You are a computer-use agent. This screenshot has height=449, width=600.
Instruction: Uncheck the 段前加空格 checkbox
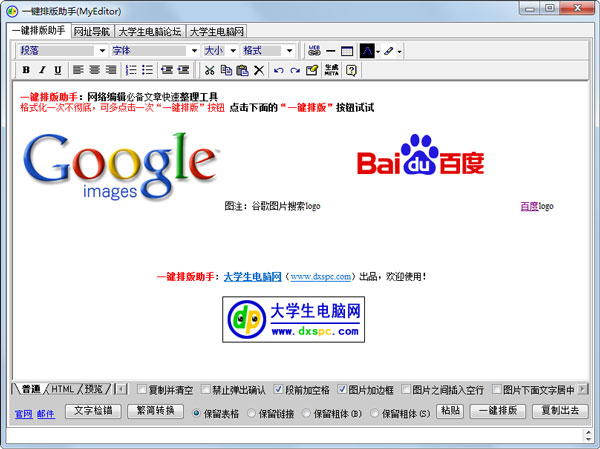tap(278, 390)
